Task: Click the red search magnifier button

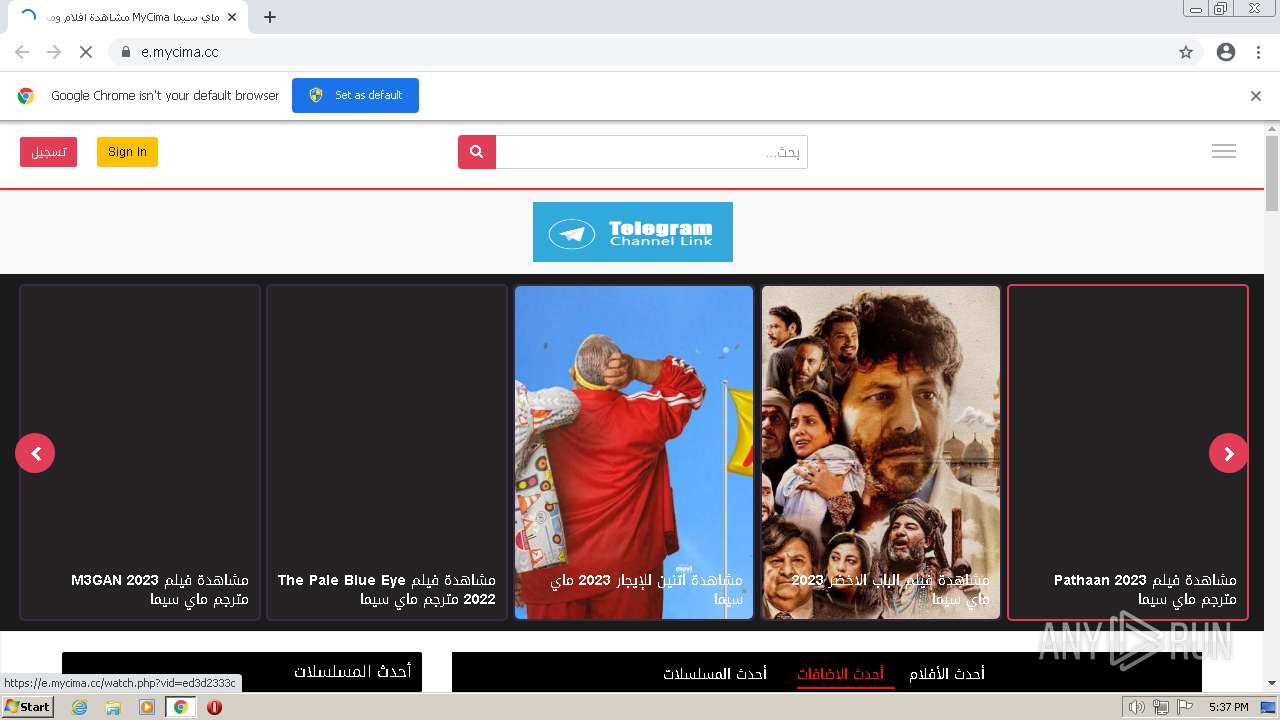Action: [477, 152]
